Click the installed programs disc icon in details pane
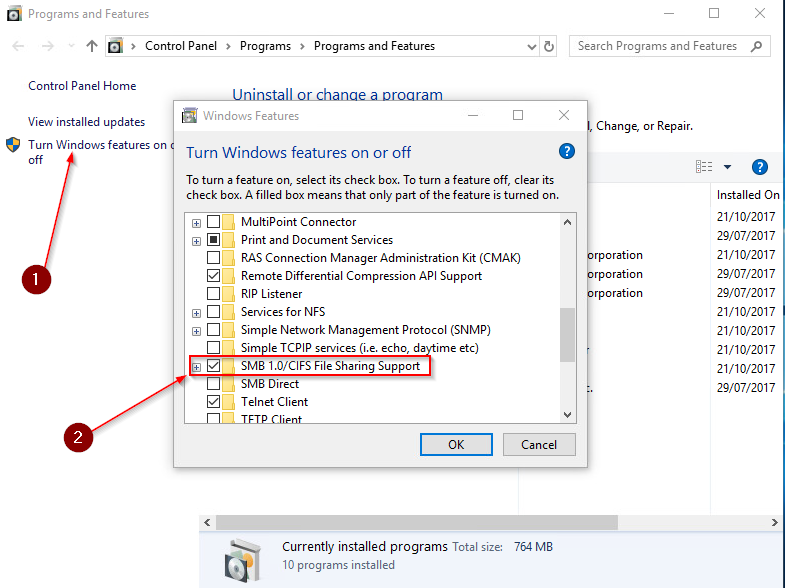Image resolution: width=785 pixels, height=588 pixels. coord(243,560)
